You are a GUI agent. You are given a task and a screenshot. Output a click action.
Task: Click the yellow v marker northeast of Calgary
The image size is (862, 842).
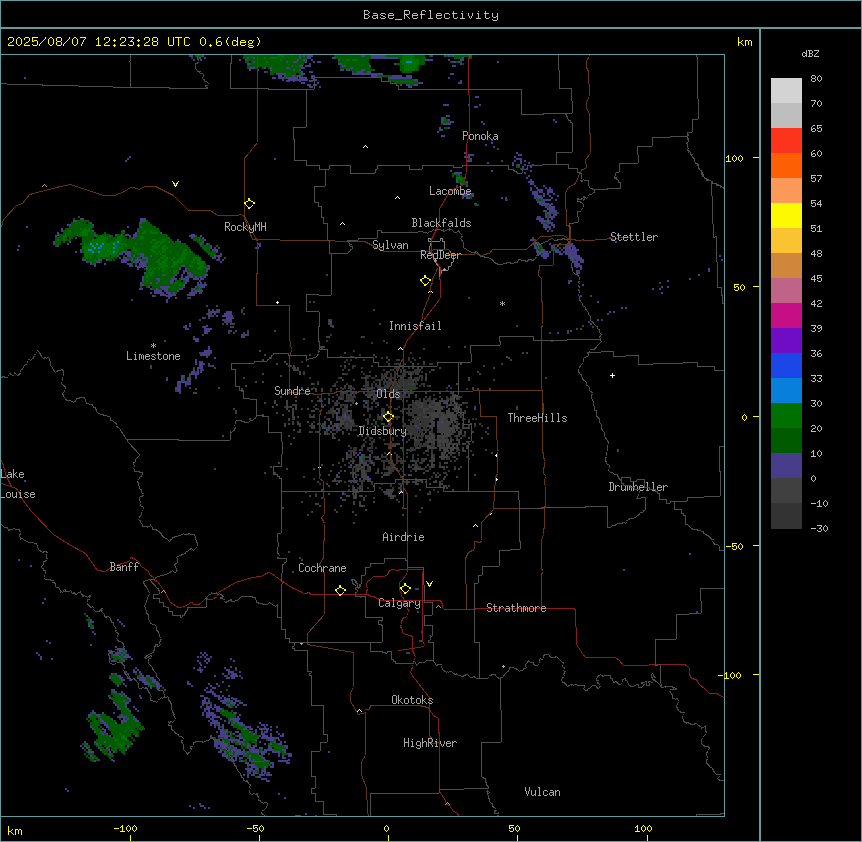[429, 584]
